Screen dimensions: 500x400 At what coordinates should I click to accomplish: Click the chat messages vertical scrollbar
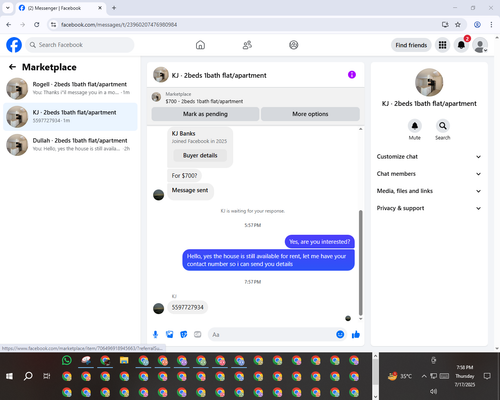(x=360, y=263)
